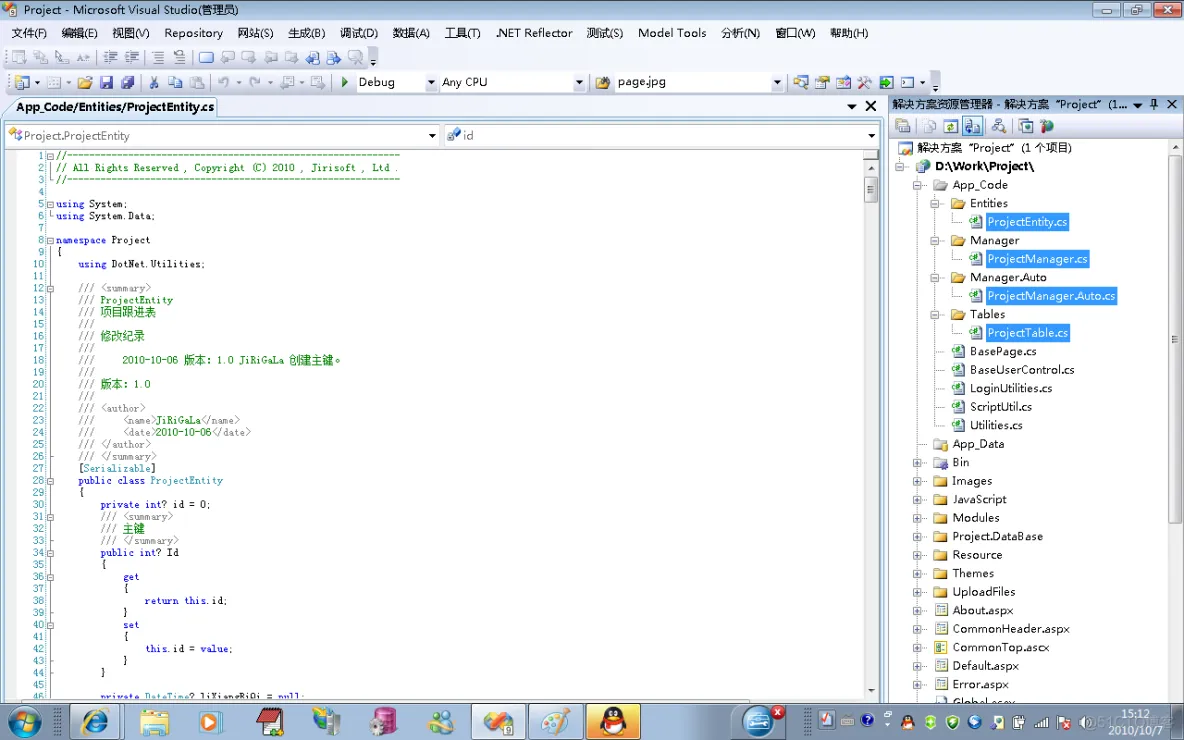Decrease line indent using toolbar icon
The height and width of the screenshot is (740, 1184).
click(x=110, y=57)
